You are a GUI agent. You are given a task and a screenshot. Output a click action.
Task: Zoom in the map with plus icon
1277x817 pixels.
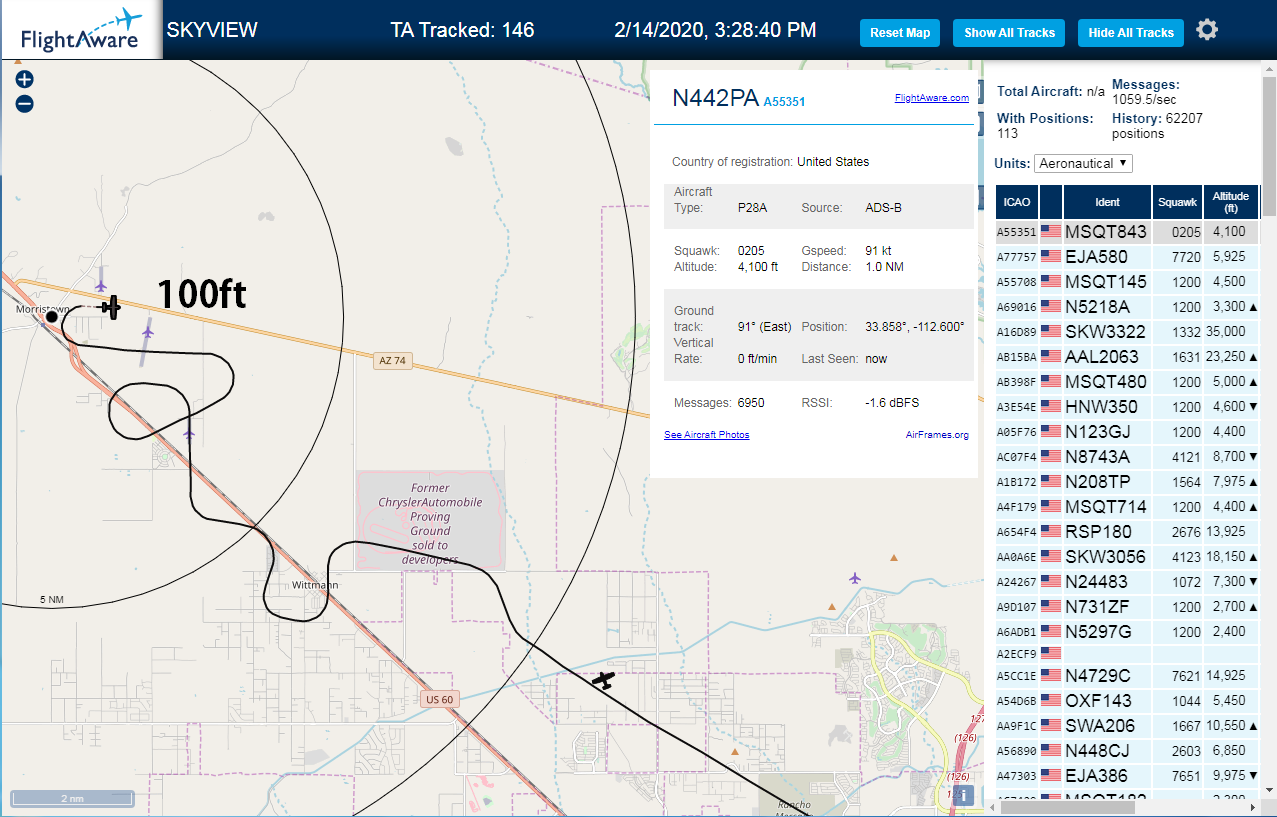[25, 79]
